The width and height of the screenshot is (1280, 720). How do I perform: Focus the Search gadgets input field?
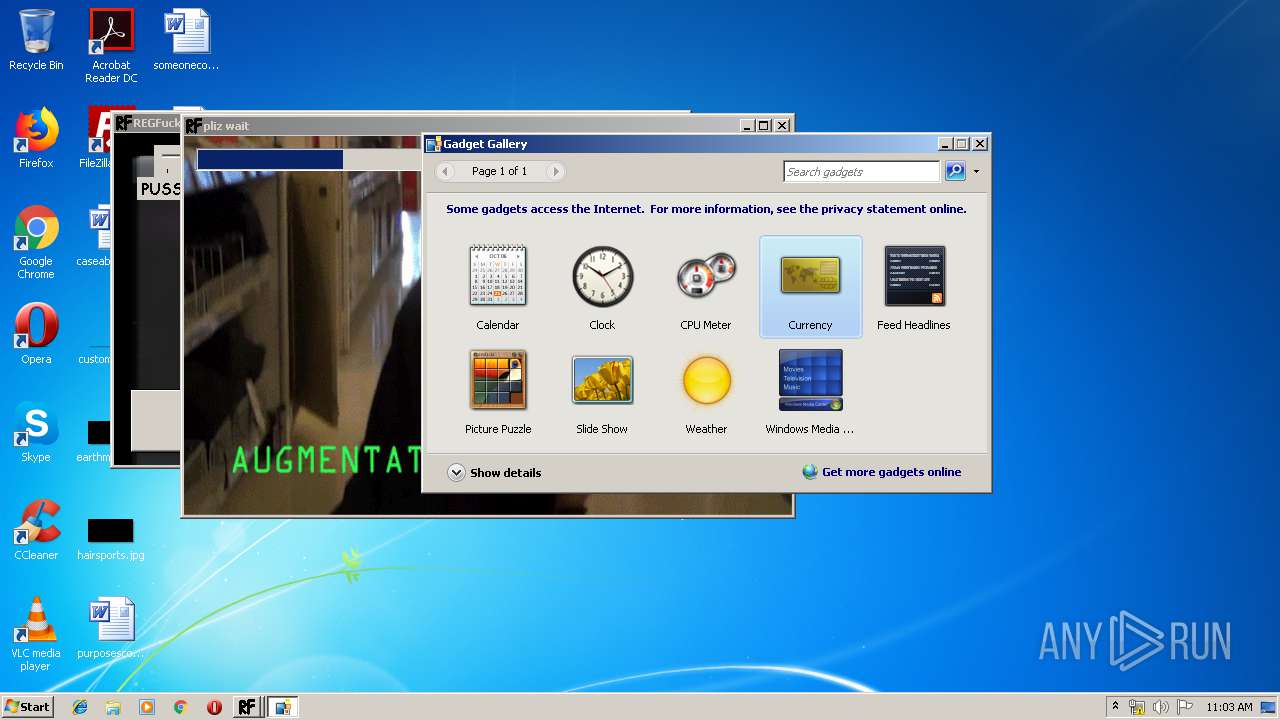[862, 172]
